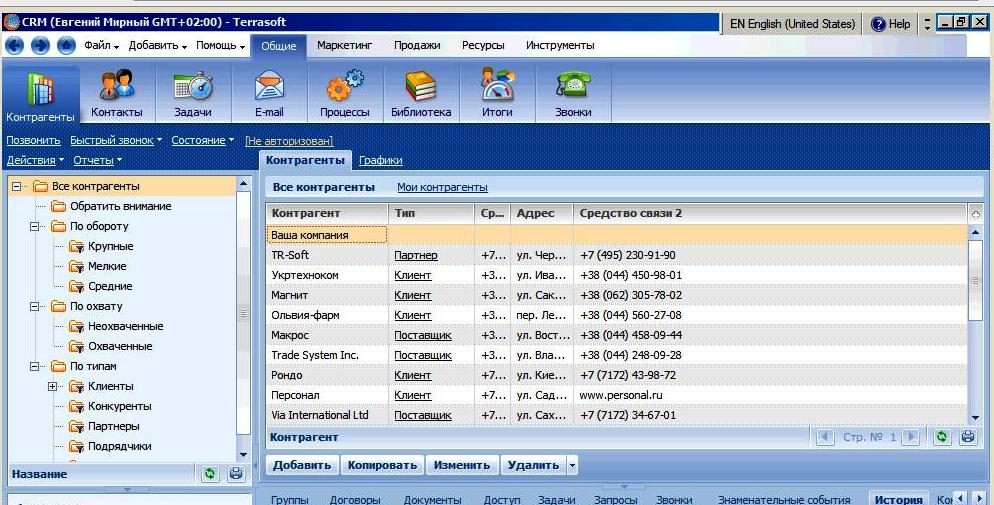
Task: Go back with the blue left arrow
Action: click(15, 46)
